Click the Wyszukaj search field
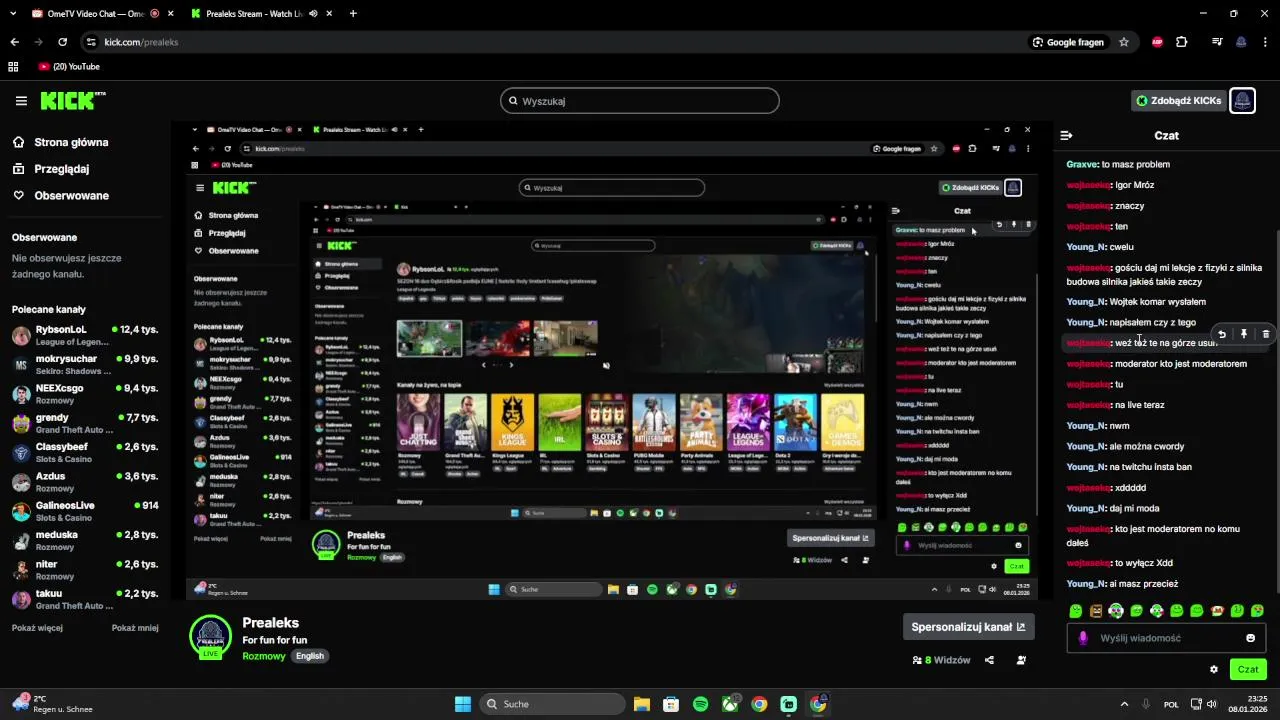1280x720 pixels. pyautogui.click(x=639, y=101)
